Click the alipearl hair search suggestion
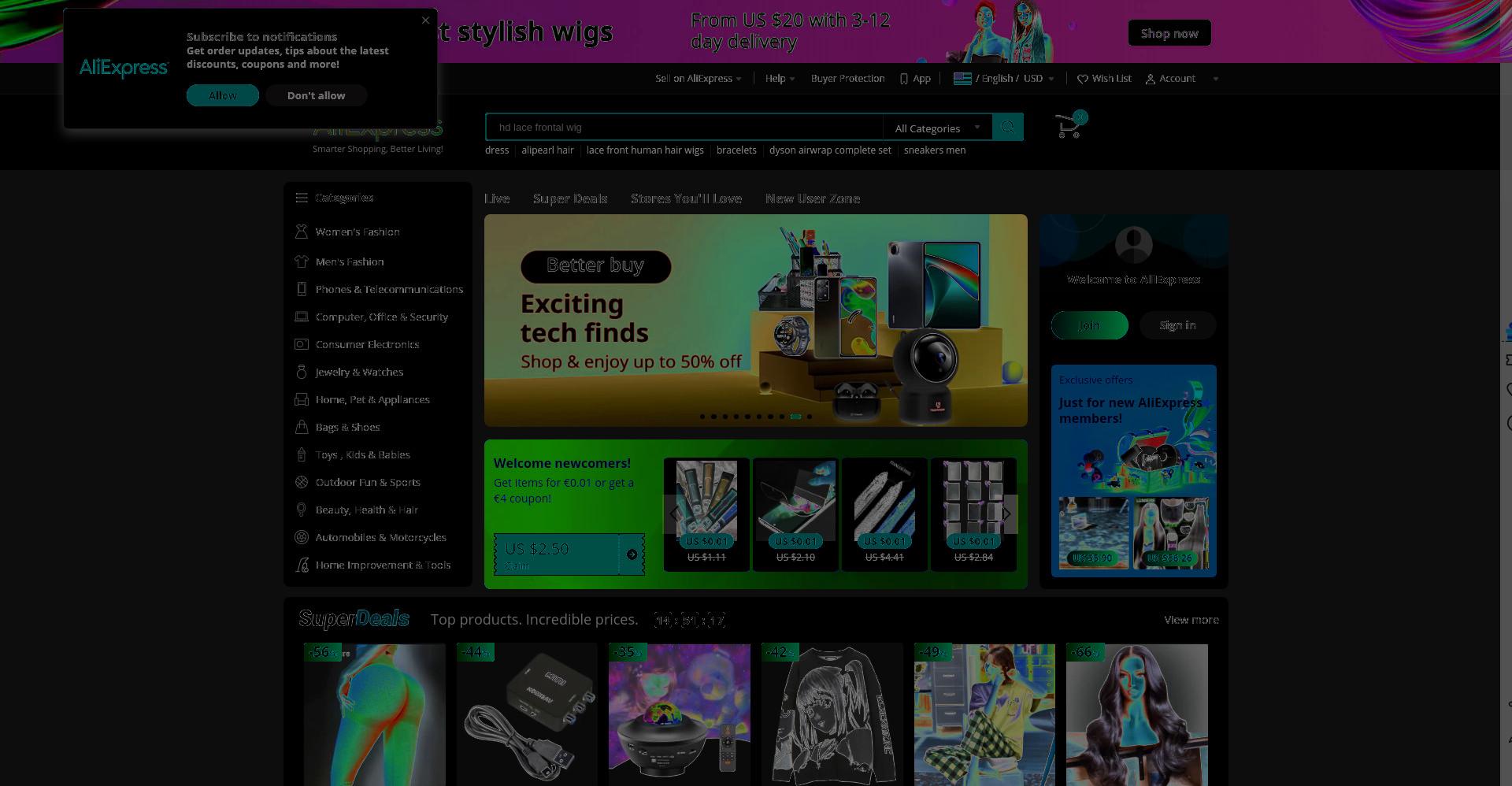Viewport: 1512px width, 786px height. click(x=547, y=150)
